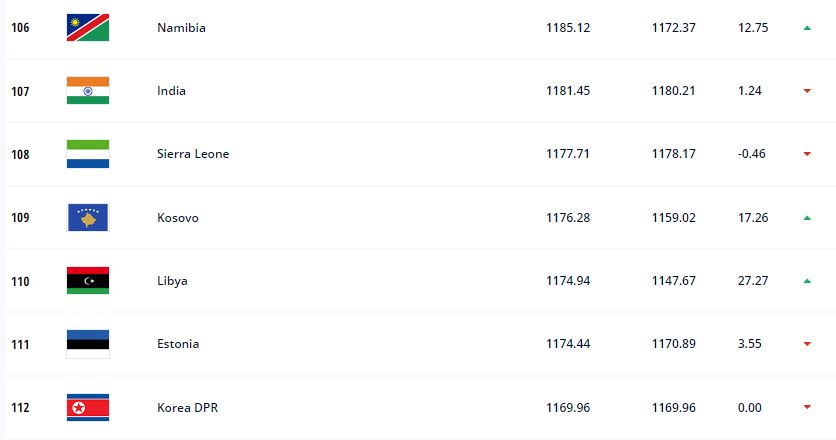Image resolution: width=836 pixels, height=440 pixels.
Task: Click Libya's total points 1174.94
Action: (x=568, y=281)
